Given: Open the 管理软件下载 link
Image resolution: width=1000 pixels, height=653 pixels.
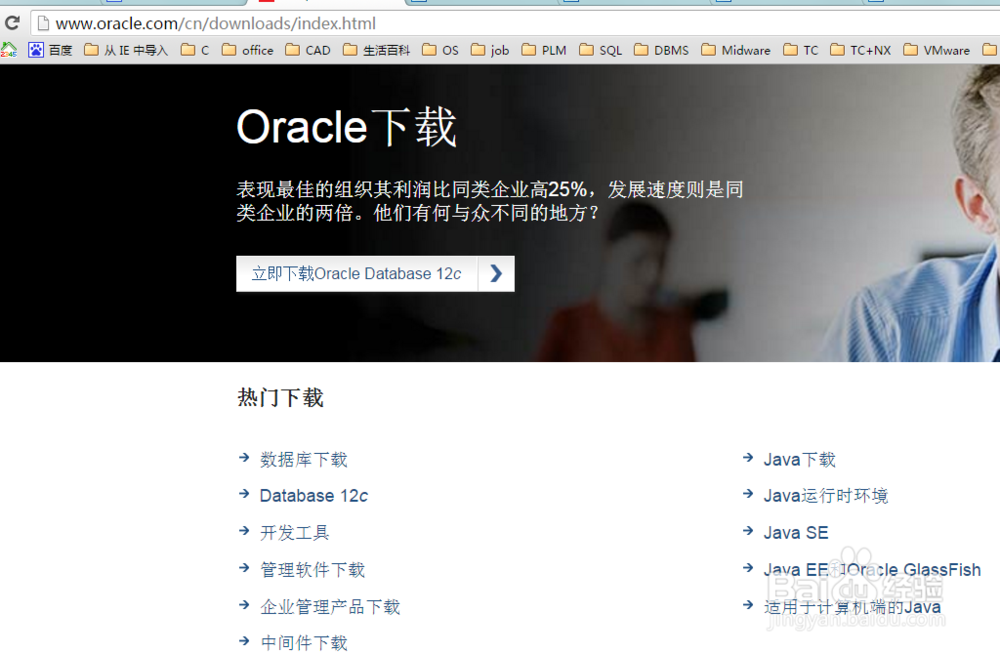Looking at the screenshot, I should pos(312,569).
